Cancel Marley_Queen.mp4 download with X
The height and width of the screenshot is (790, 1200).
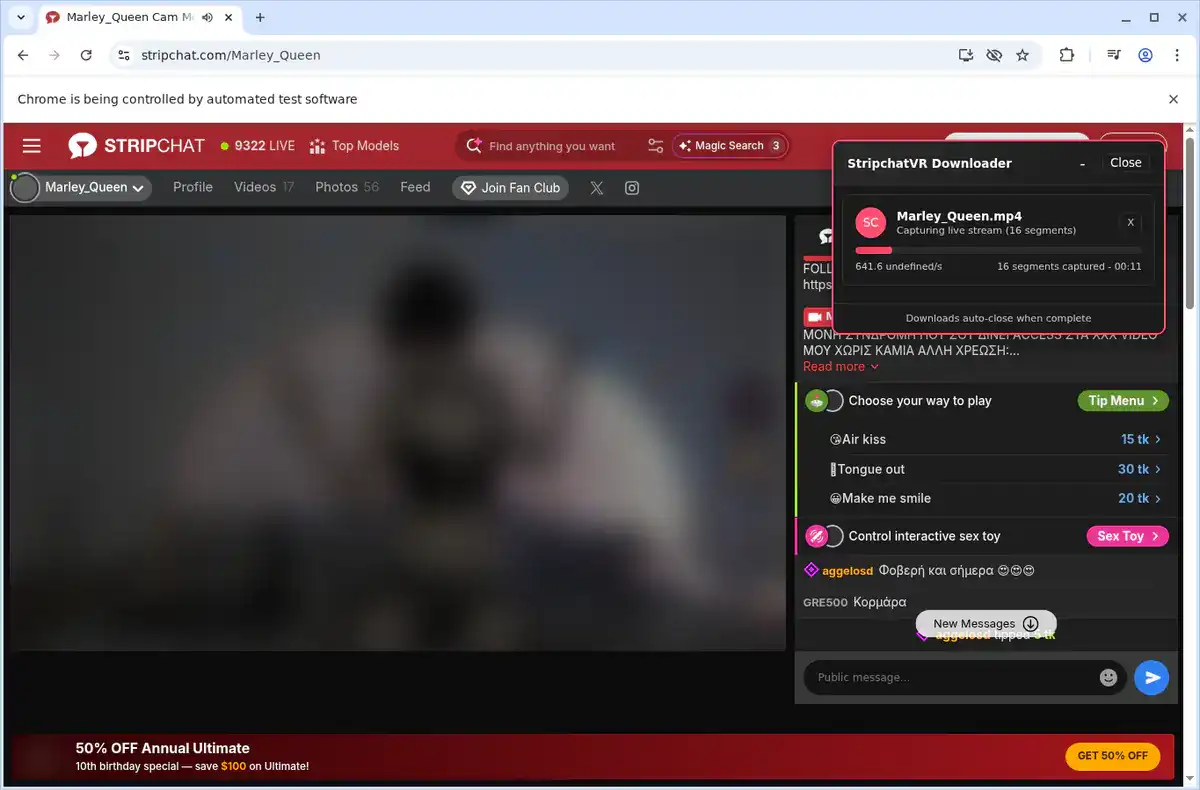pyautogui.click(x=1130, y=222)
